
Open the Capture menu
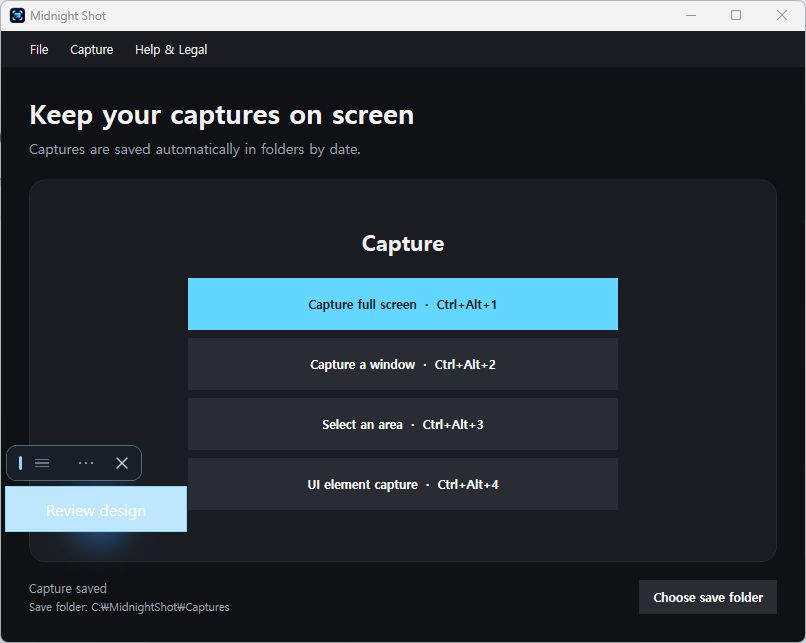point(91,49)
